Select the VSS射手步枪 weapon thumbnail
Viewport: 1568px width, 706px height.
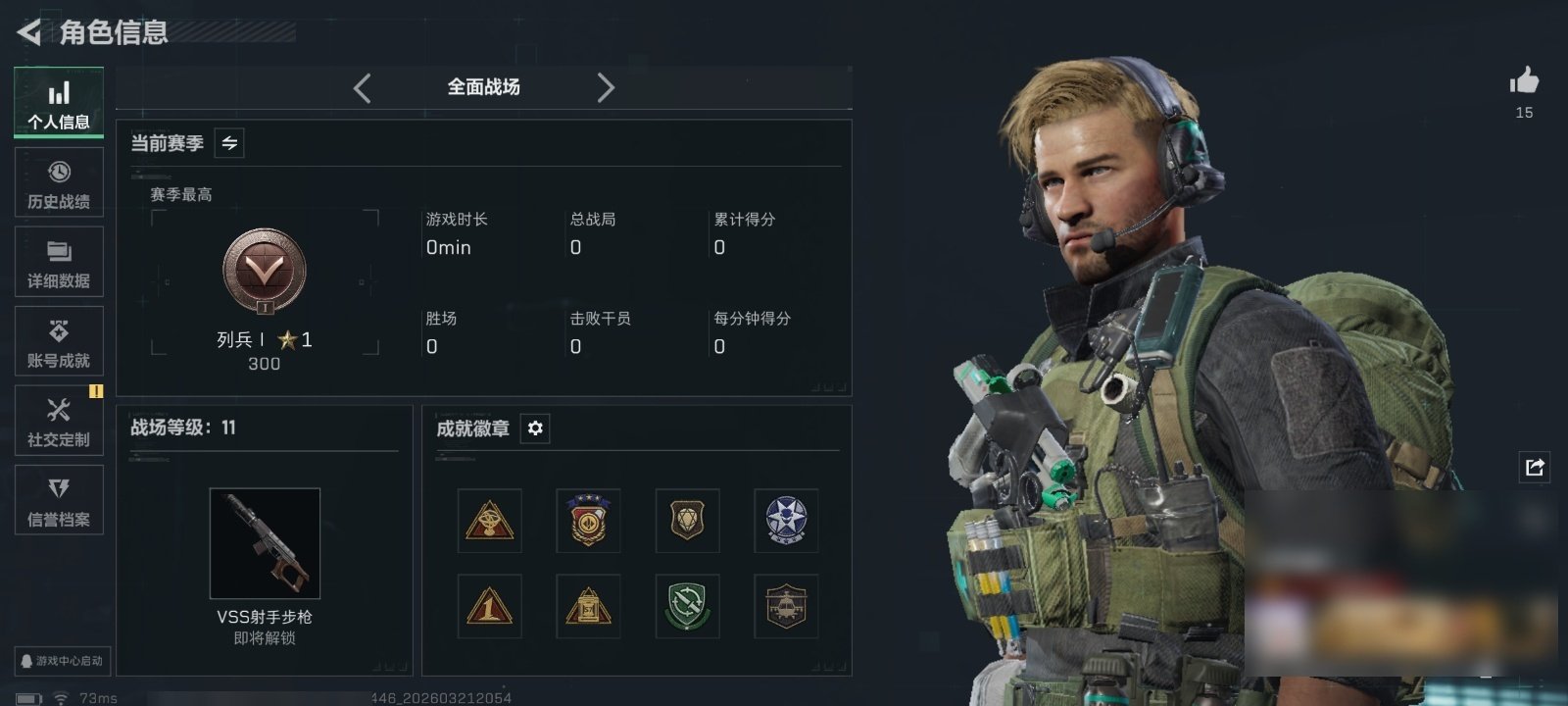pyautogui.click(x=265, y=543)
